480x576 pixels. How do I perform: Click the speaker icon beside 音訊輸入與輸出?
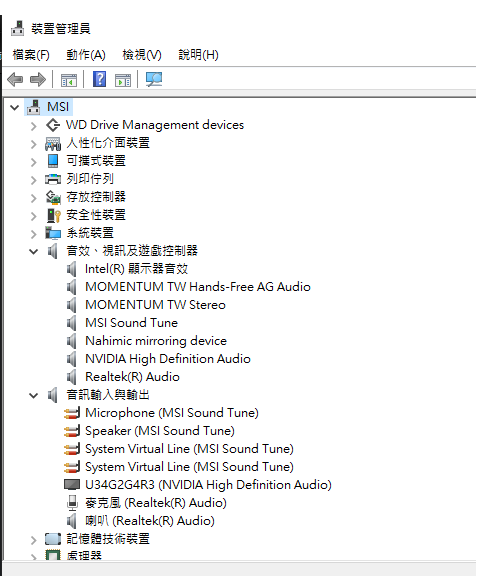[x=53, y=395]
